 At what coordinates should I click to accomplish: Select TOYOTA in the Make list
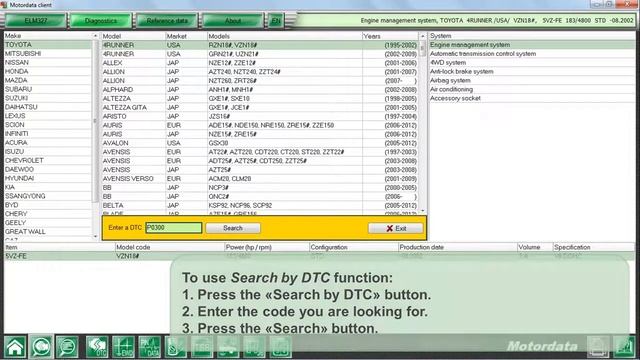point(48,45)
